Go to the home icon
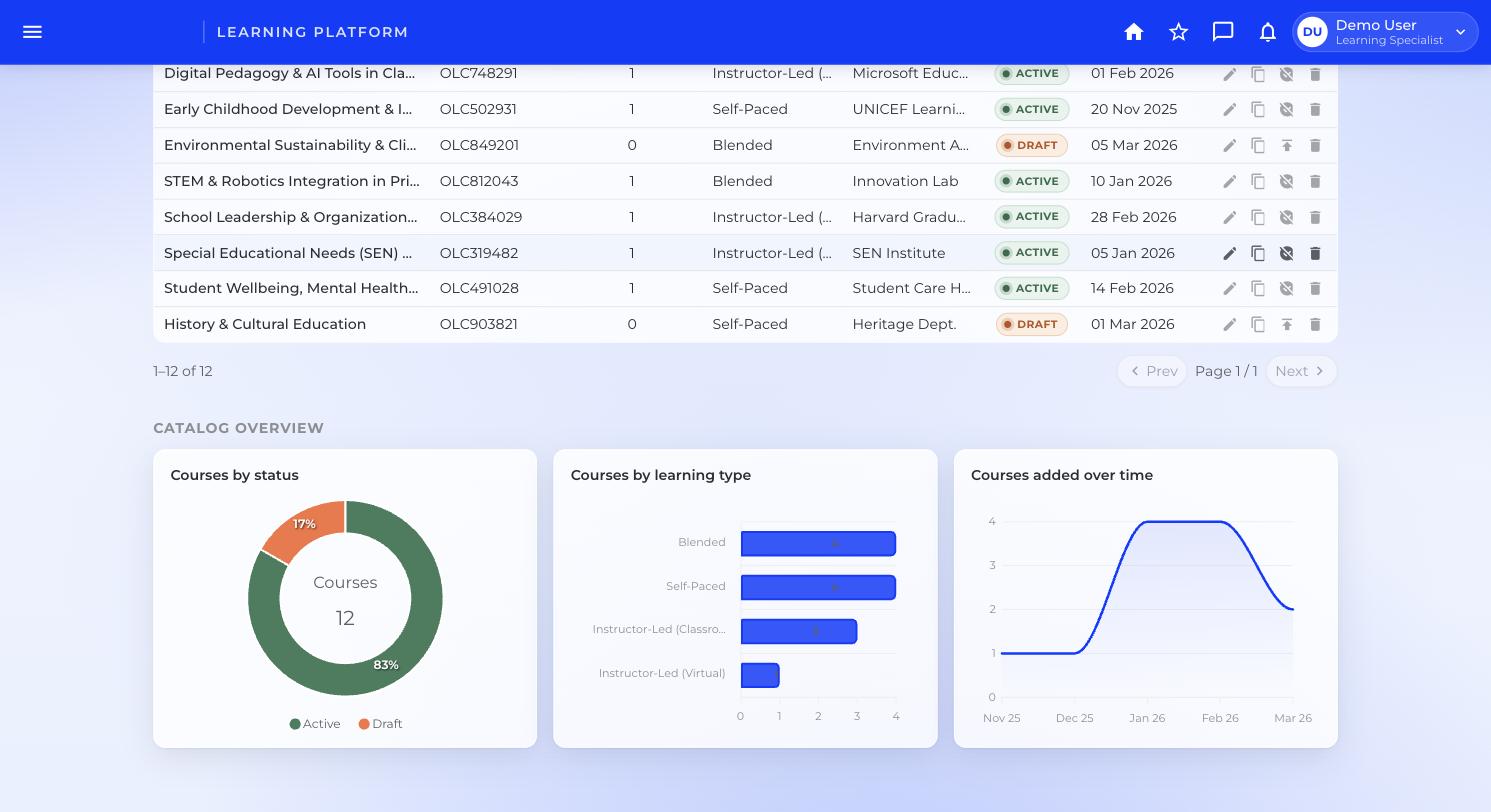The height and width of the screenshot is (812, 1491). 1134,32
